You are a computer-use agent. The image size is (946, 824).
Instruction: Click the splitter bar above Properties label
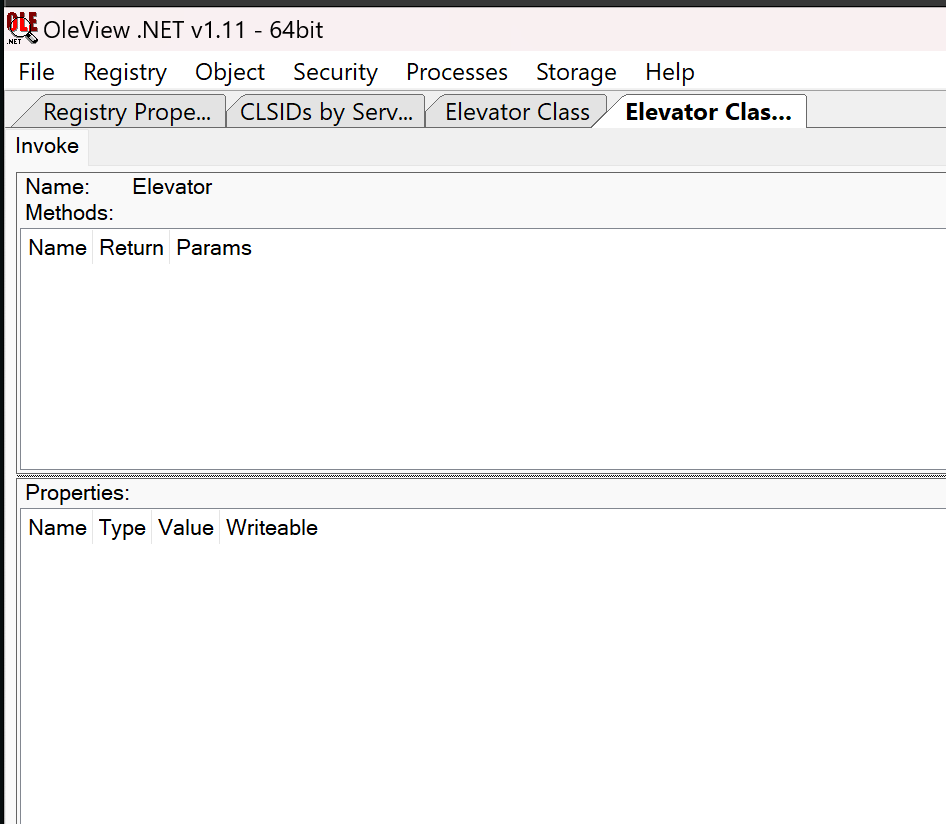[480, 475]
